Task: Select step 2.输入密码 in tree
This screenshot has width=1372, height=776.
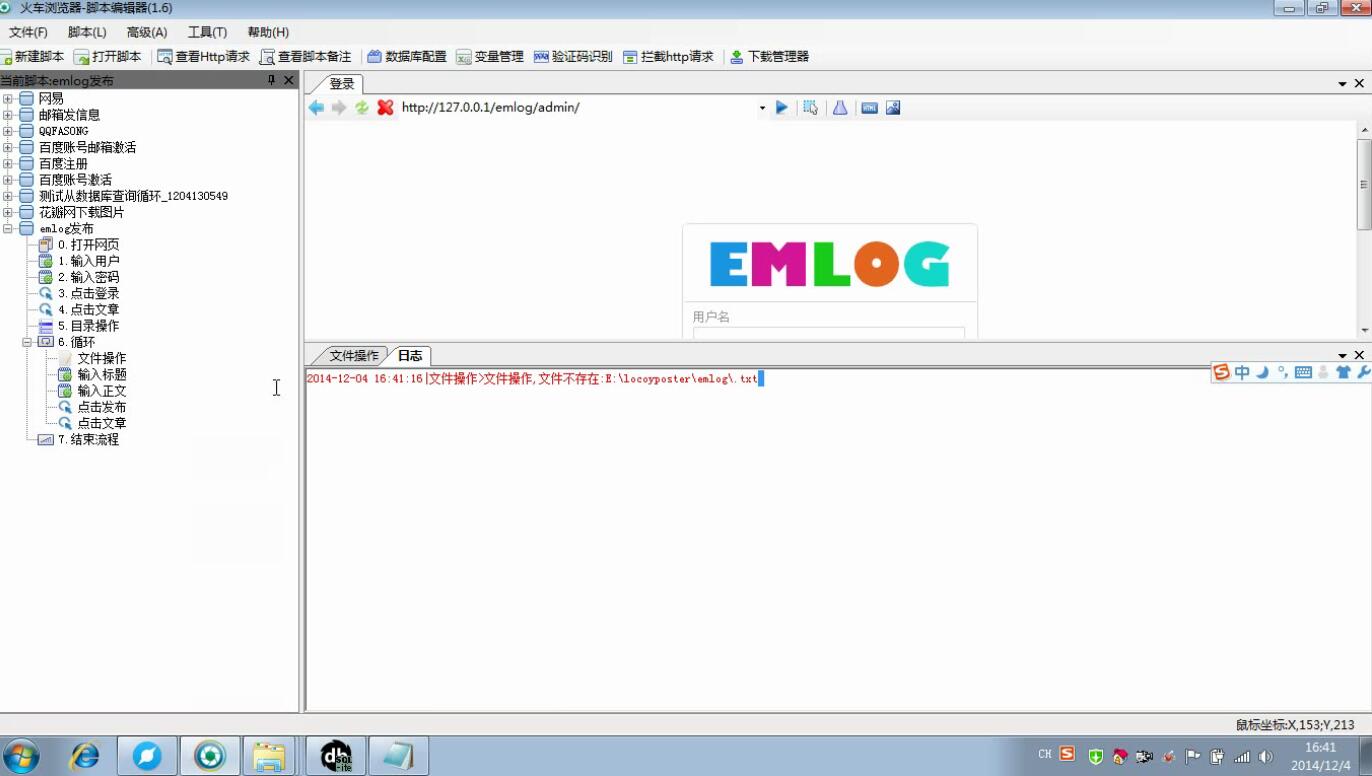Action: pos(88,277)
